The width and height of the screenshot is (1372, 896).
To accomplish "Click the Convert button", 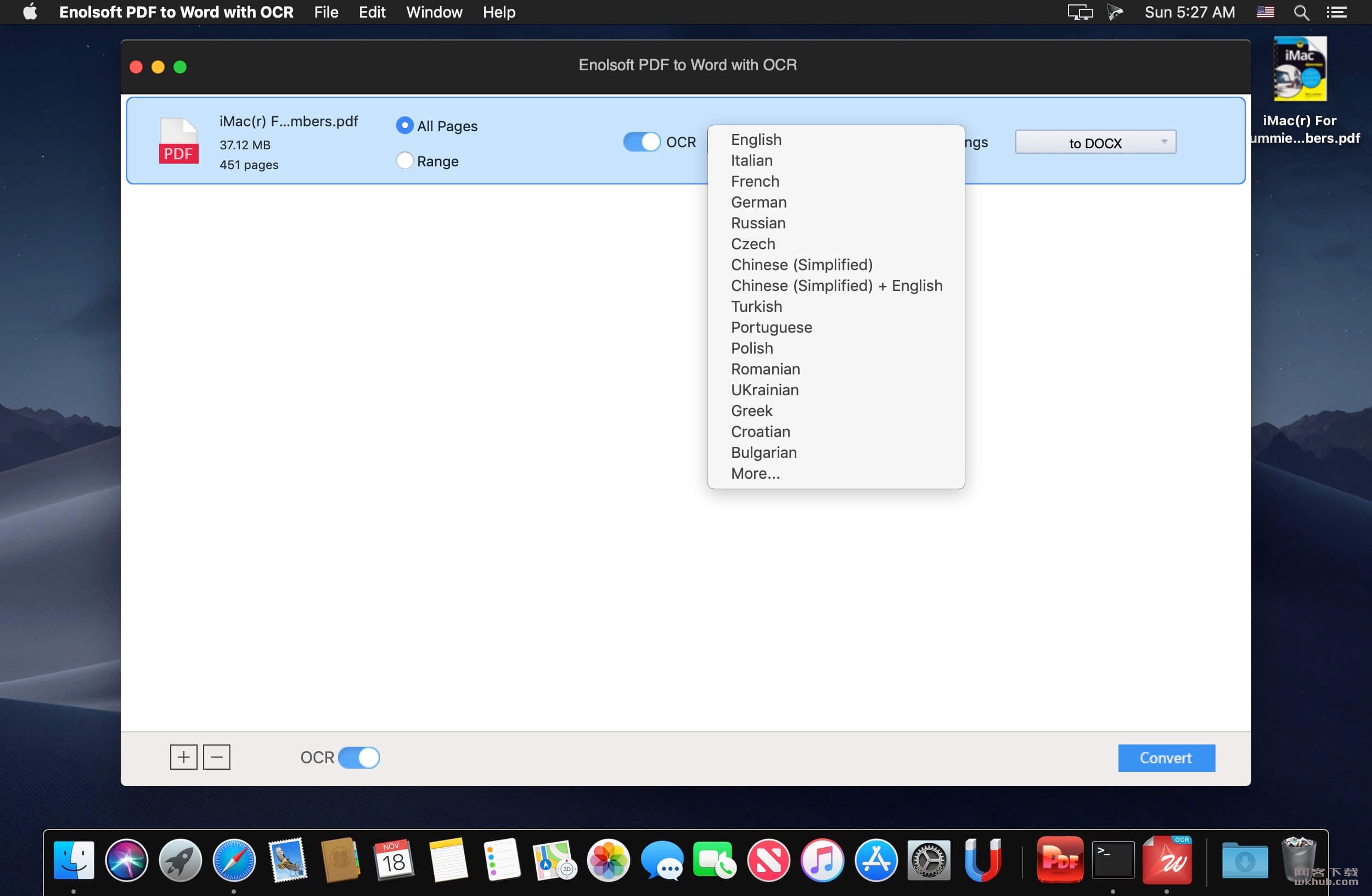I will [1166, 758].
